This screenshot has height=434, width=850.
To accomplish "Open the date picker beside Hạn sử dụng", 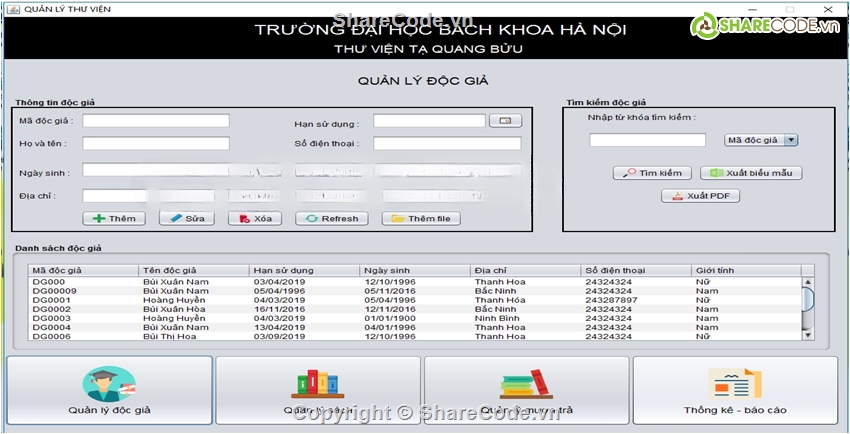I will pos(505,121).
